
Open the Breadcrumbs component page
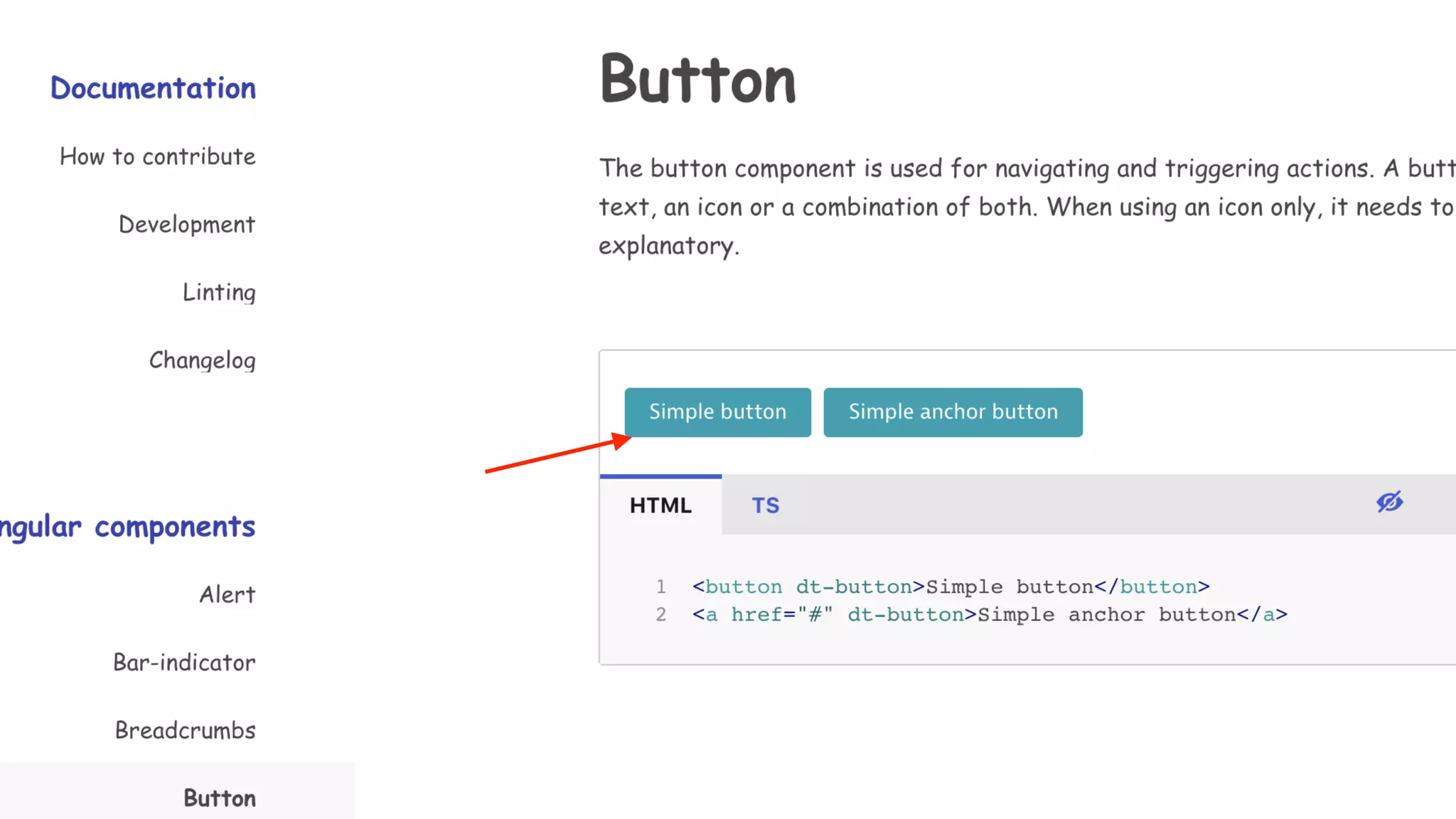(x=186, y=730)
